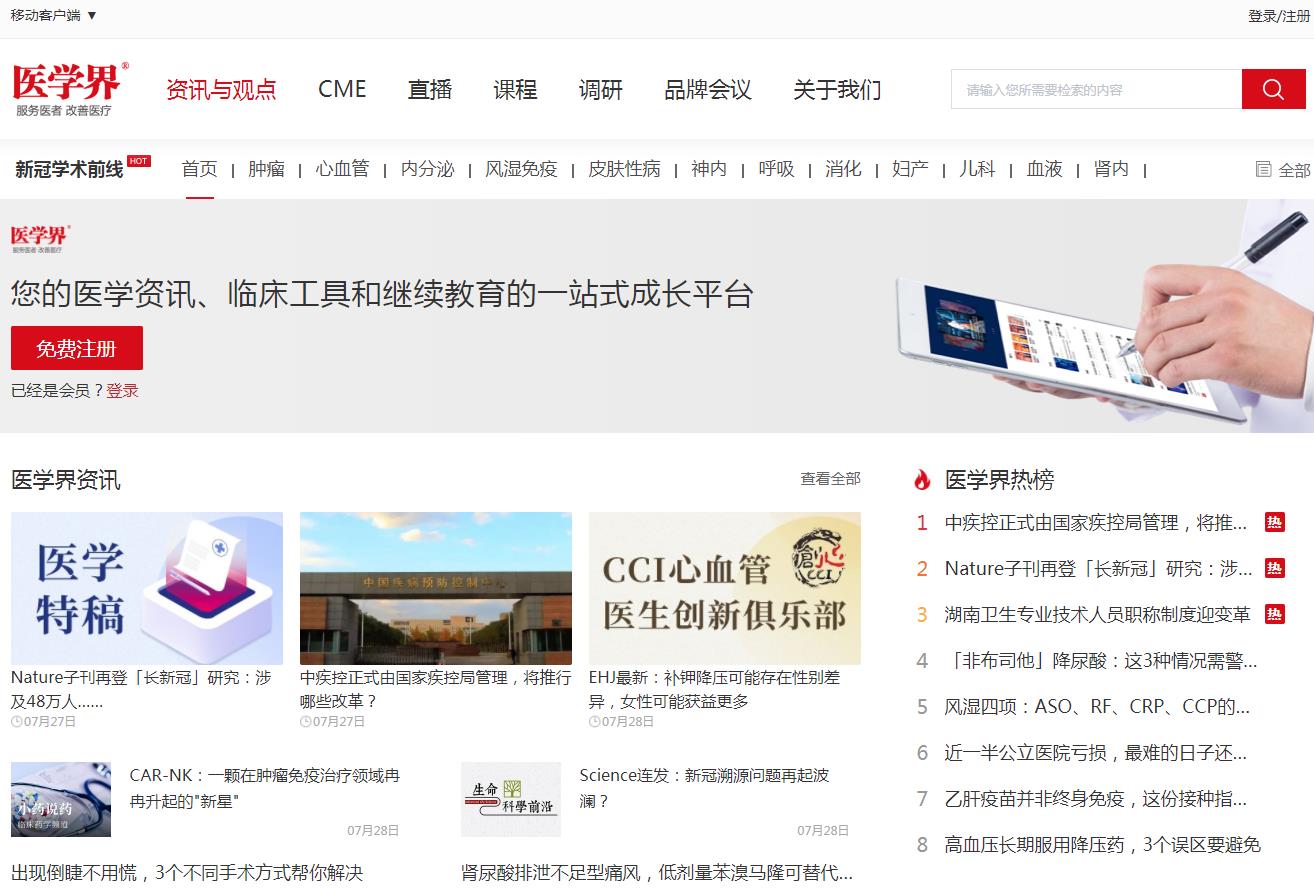The image size is (1314, 895).
Task: Select the 风湿免疫 category tab
Action: 521,169
